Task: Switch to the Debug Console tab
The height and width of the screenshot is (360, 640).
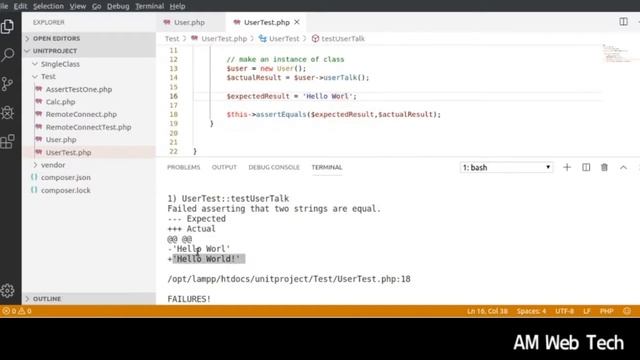Action: coord(274,167)
